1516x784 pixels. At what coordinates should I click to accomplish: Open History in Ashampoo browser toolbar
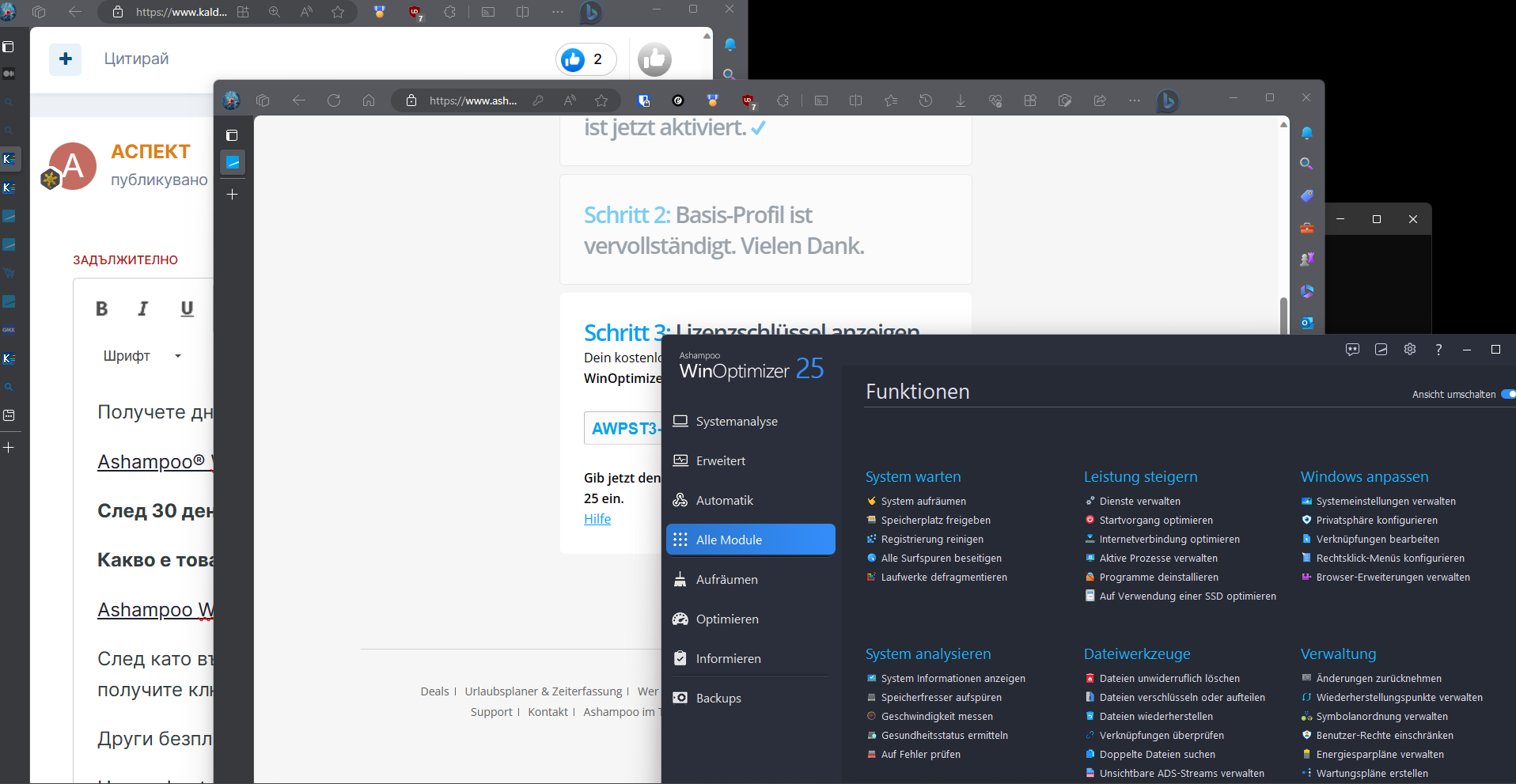tap(926, 100)
